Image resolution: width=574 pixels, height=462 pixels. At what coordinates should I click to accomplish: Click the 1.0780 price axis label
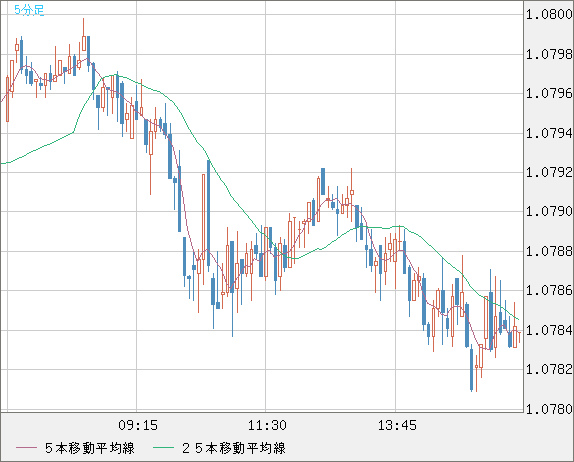click(x=549, y=409)
